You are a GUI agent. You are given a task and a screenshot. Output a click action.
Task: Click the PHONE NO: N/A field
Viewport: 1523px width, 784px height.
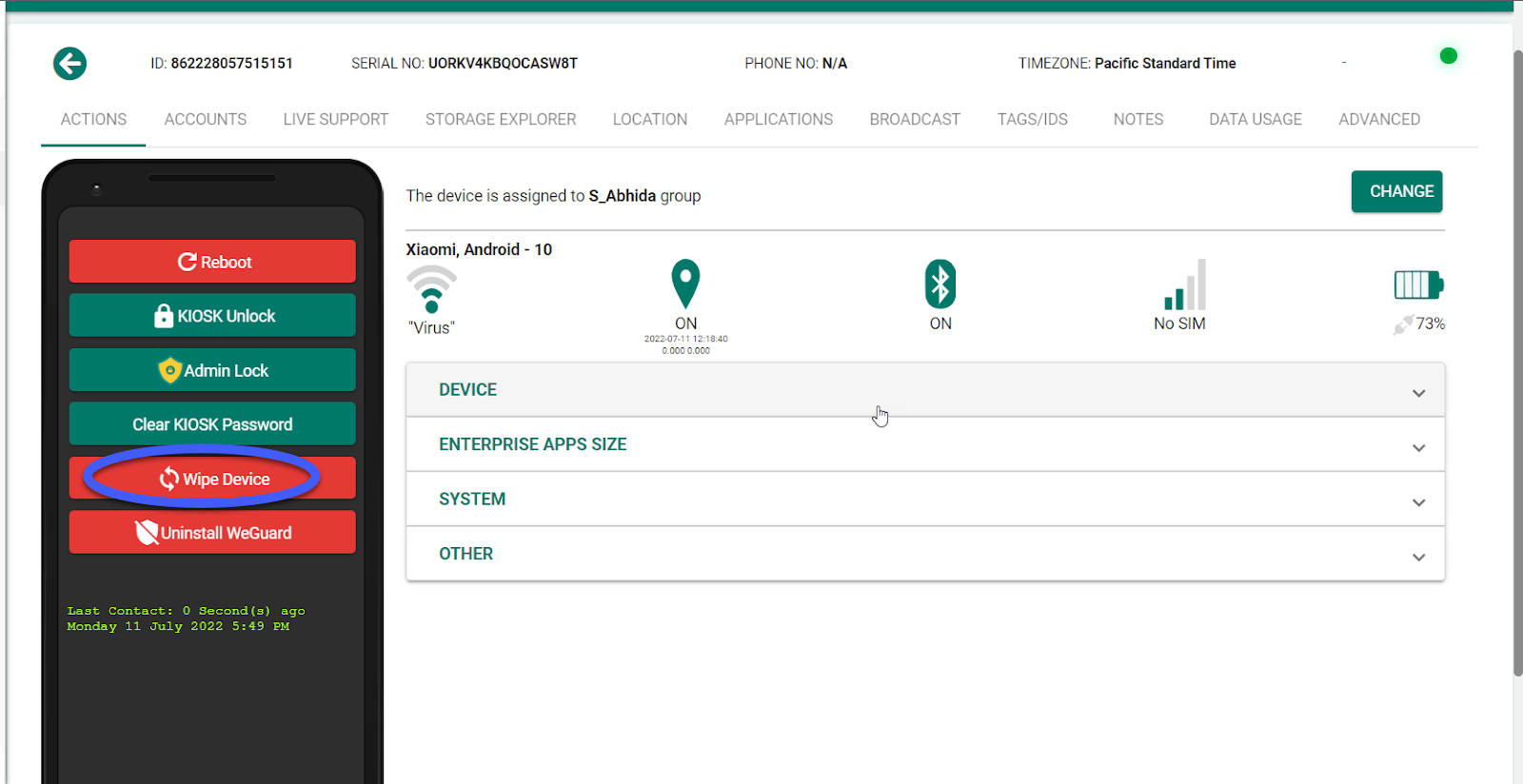pyautogui.click(x=796, y=63)
